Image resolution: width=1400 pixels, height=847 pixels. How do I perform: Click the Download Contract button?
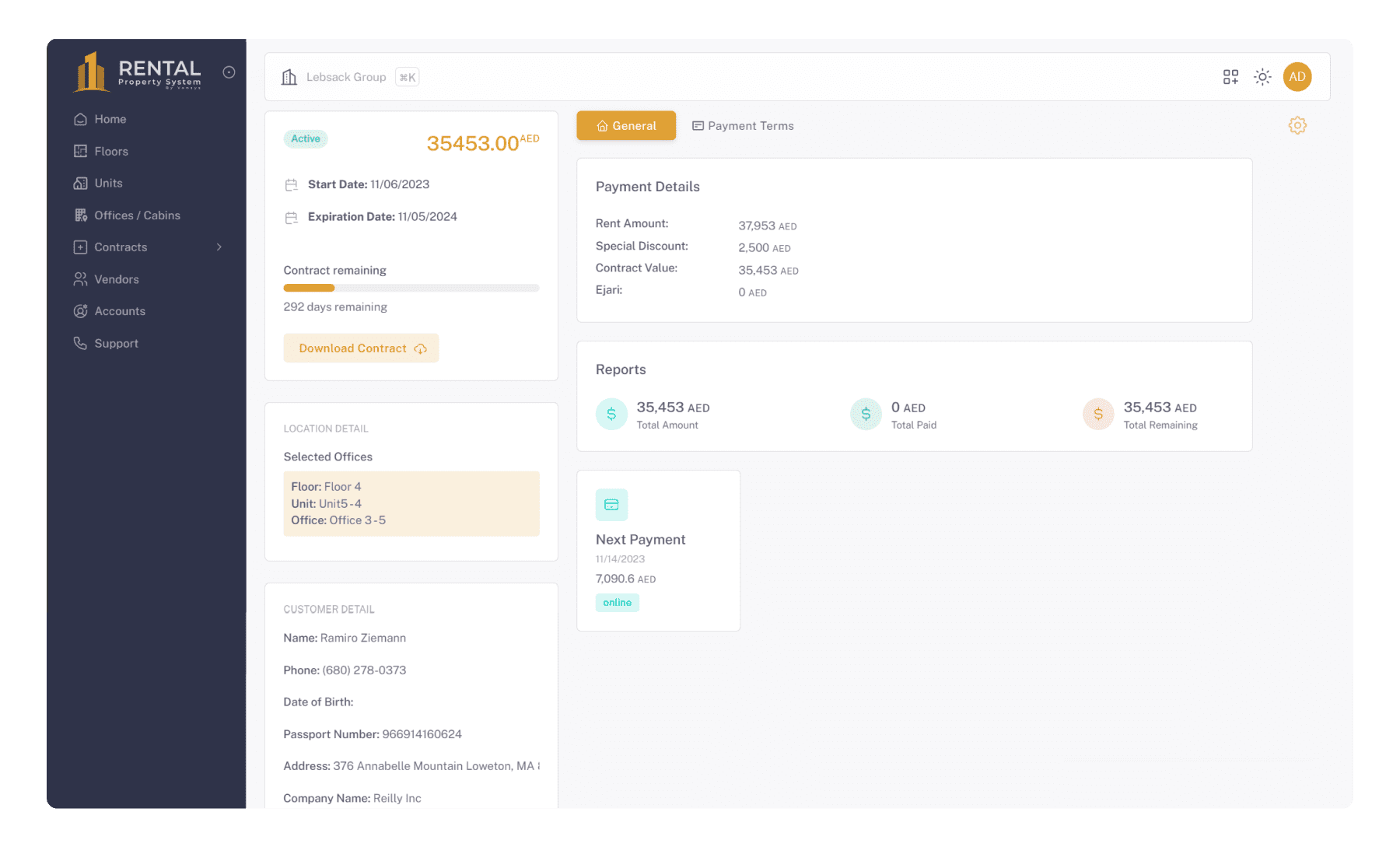pyautogui.click(x=362, y=348)
